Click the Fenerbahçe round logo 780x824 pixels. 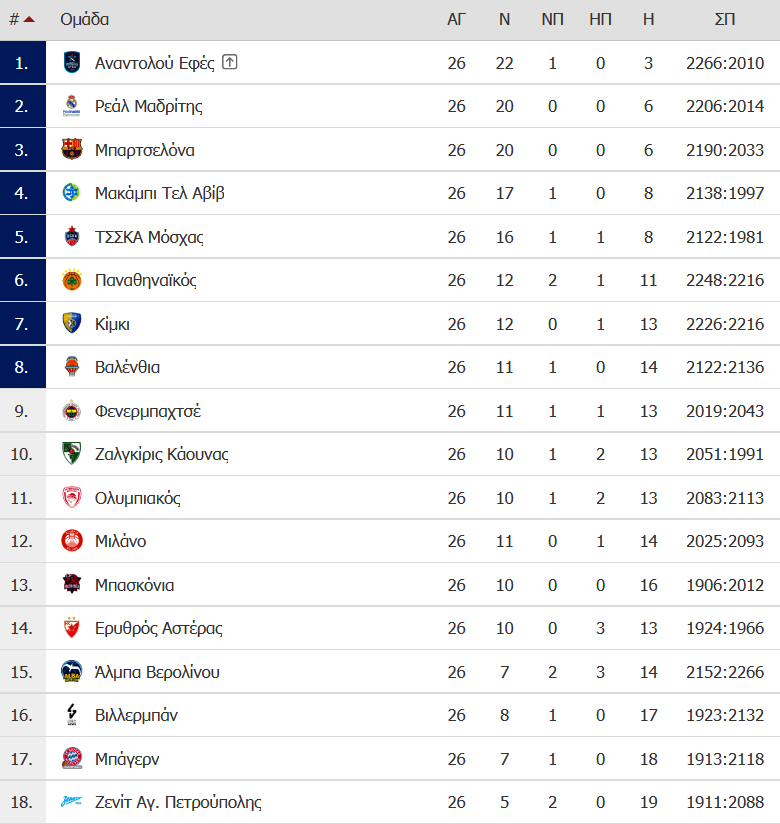[x=71, y=411]
